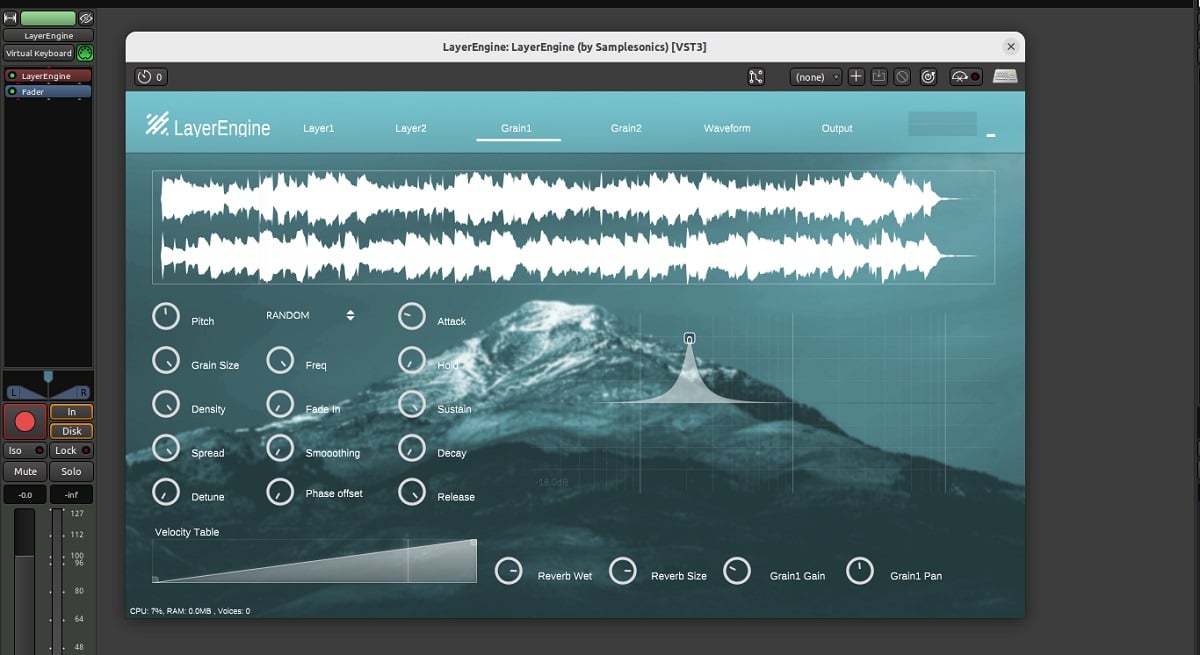Click the Attack knob
The width and height of the screenshot is (1200, 655).
click(412, 317)
